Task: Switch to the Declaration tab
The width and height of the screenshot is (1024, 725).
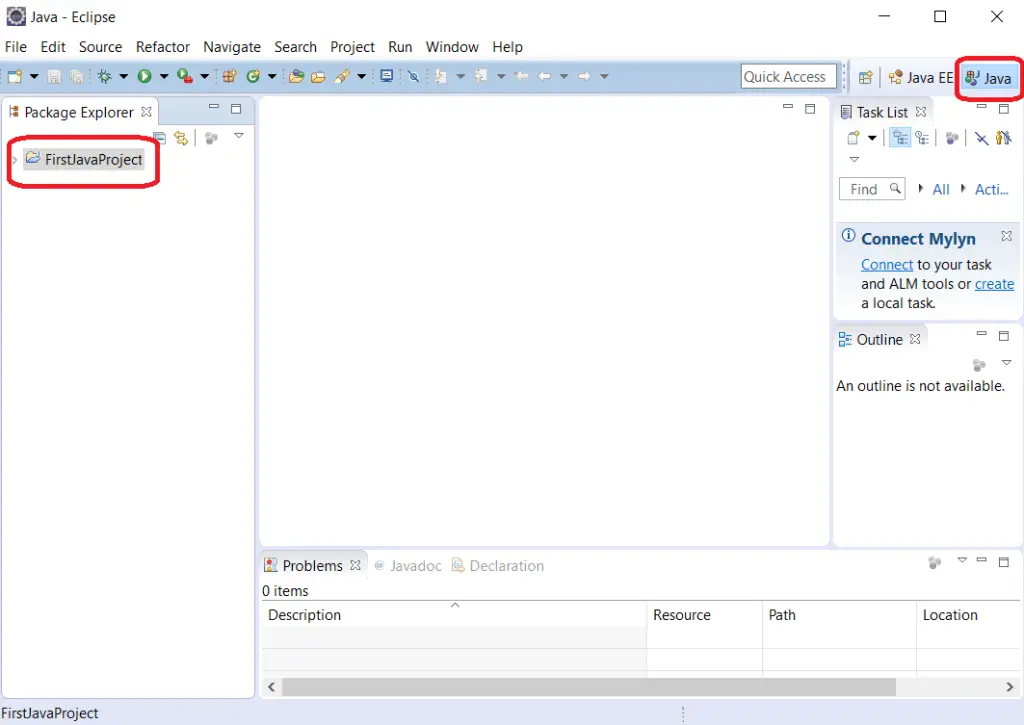Action: (498, 566)
